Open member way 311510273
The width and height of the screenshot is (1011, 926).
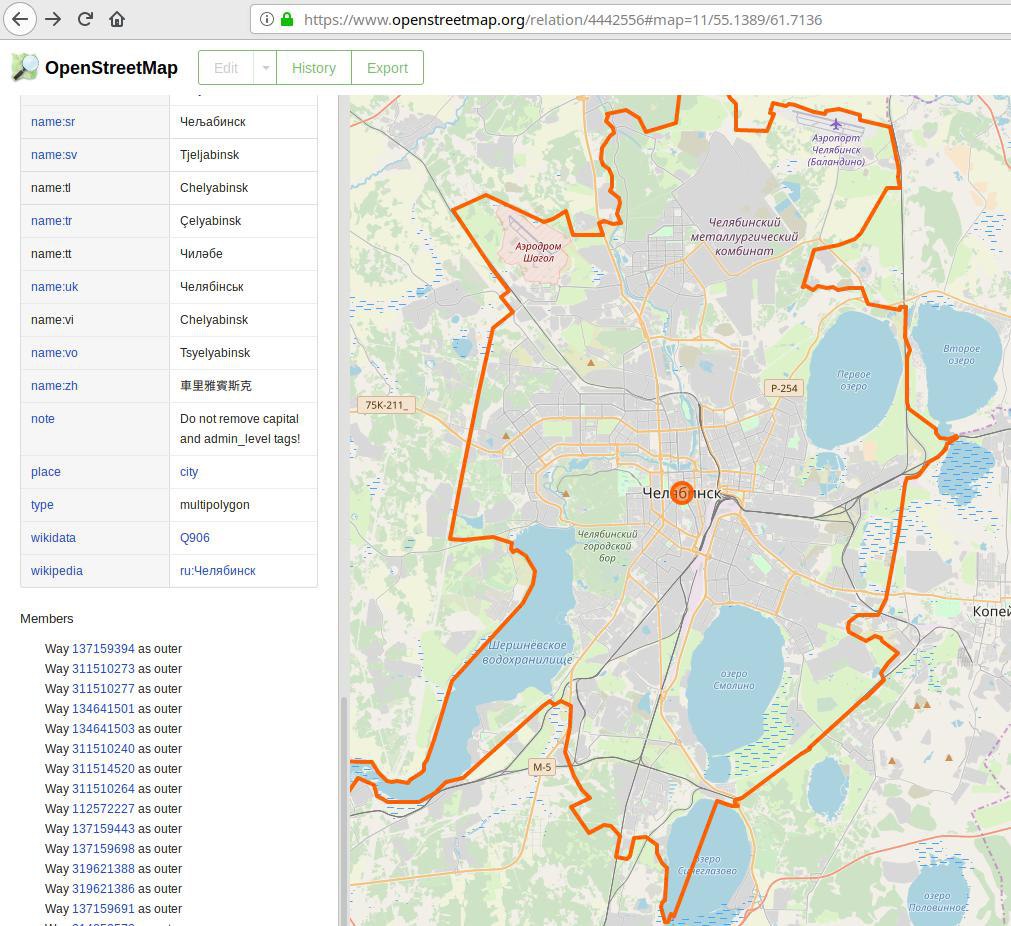tap(103, 669)
